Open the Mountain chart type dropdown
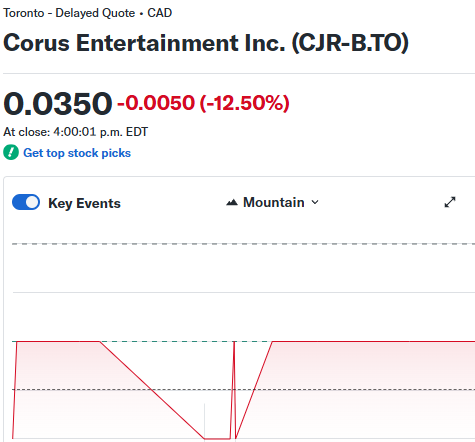Viewport: 475px width, 442px height. (x=273, y=202)
